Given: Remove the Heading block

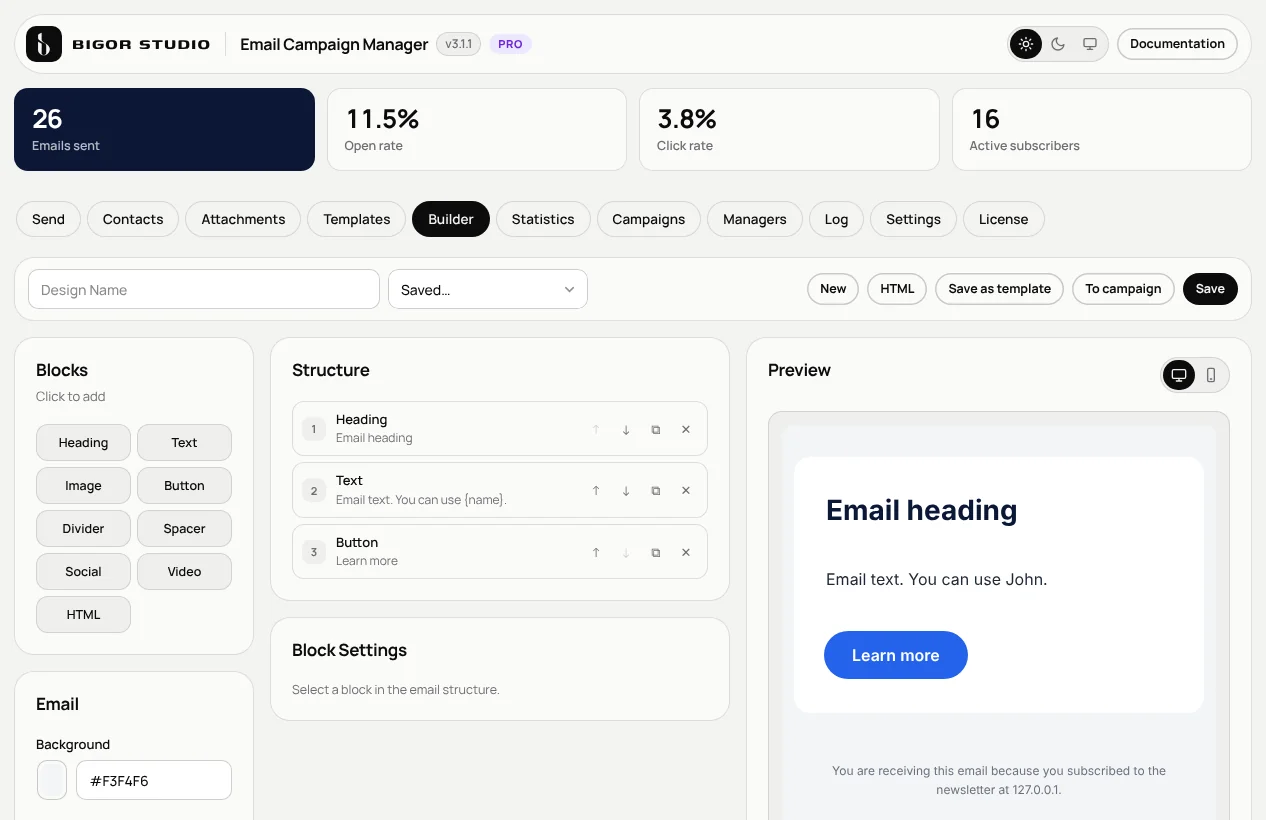Looking at the screenshot, I should 686,429.
